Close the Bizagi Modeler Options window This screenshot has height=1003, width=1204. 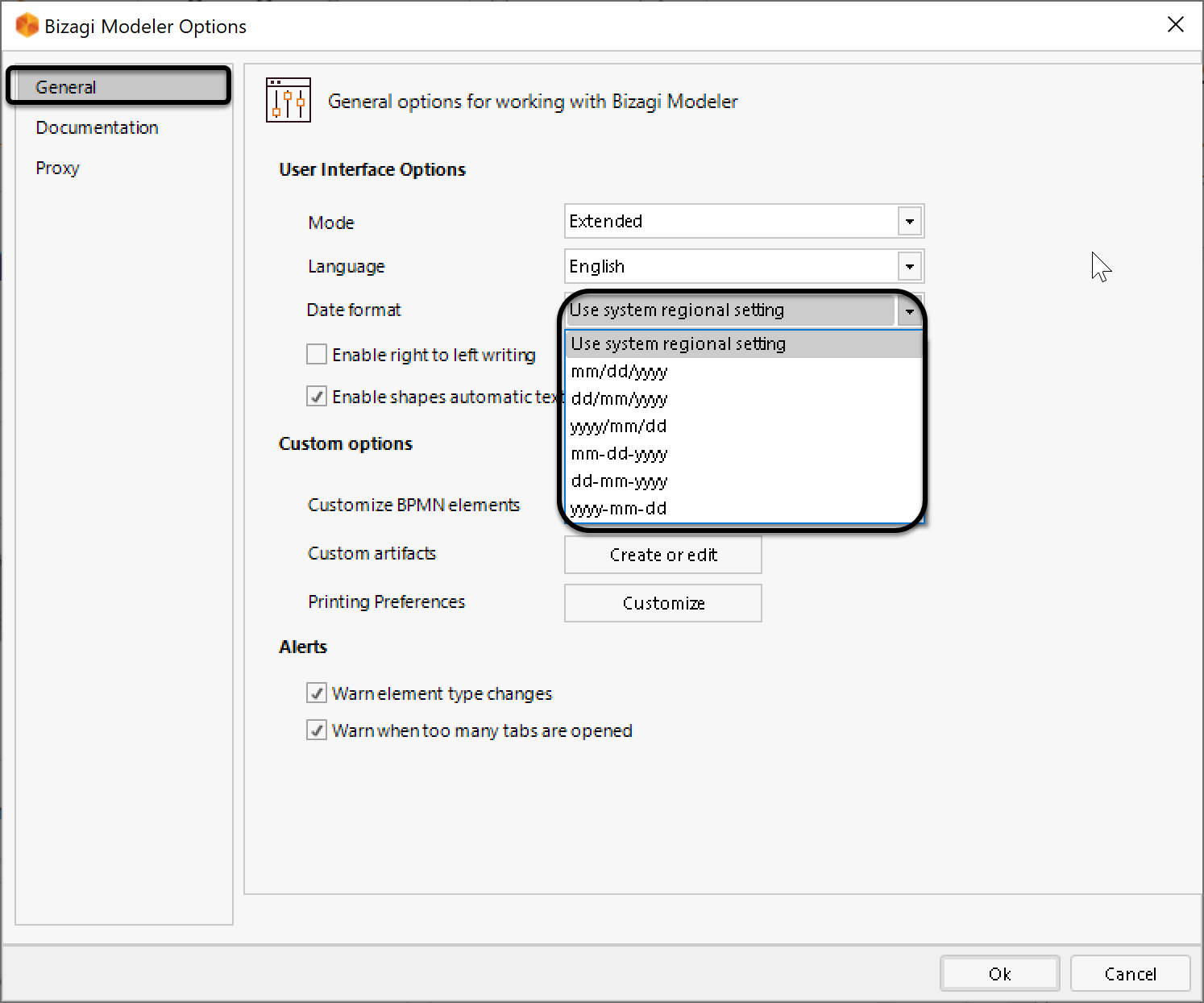[1176, 25]
